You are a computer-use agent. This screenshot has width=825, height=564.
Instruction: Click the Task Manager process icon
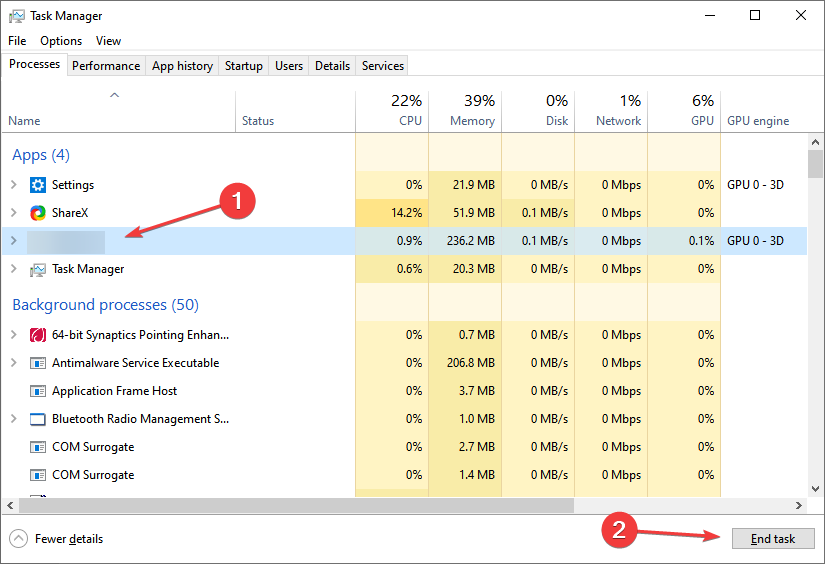[38, 269]
